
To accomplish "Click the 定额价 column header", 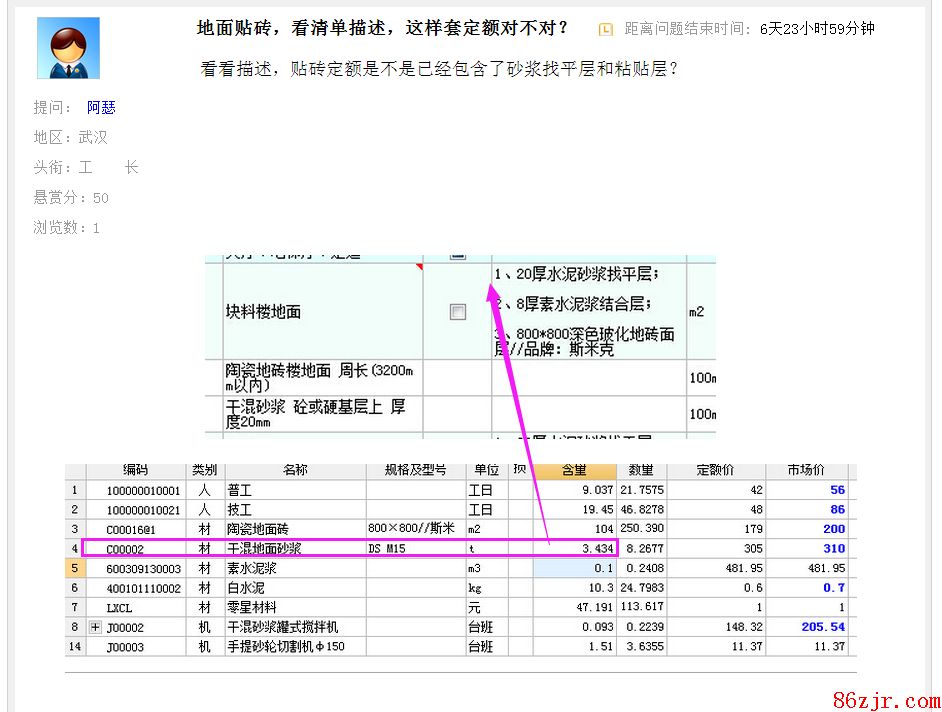I will [x=715, y=470].
